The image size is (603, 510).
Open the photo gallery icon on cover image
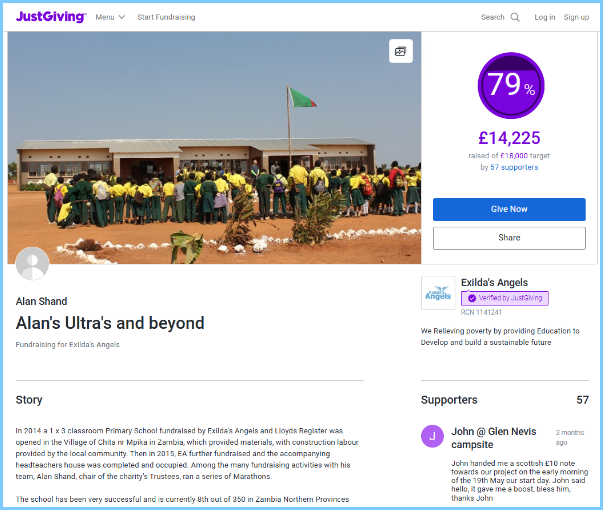401,51
